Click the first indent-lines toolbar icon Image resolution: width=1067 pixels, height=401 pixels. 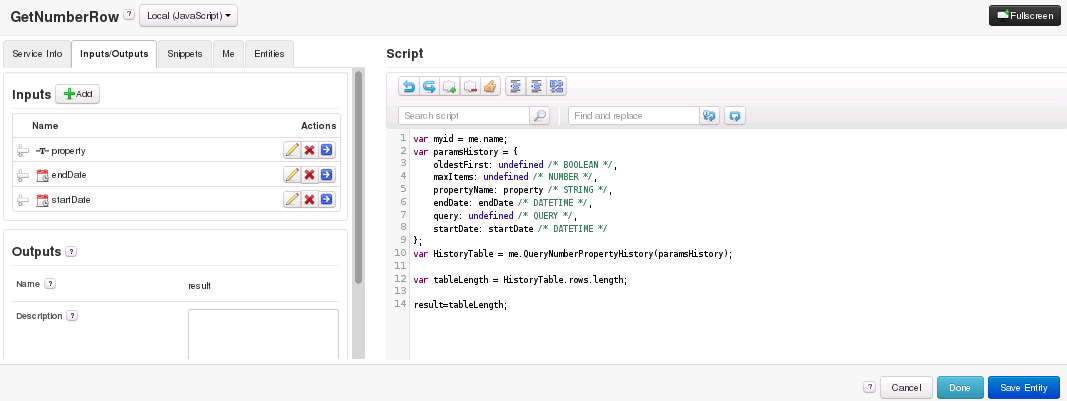(x=516, y=86)
